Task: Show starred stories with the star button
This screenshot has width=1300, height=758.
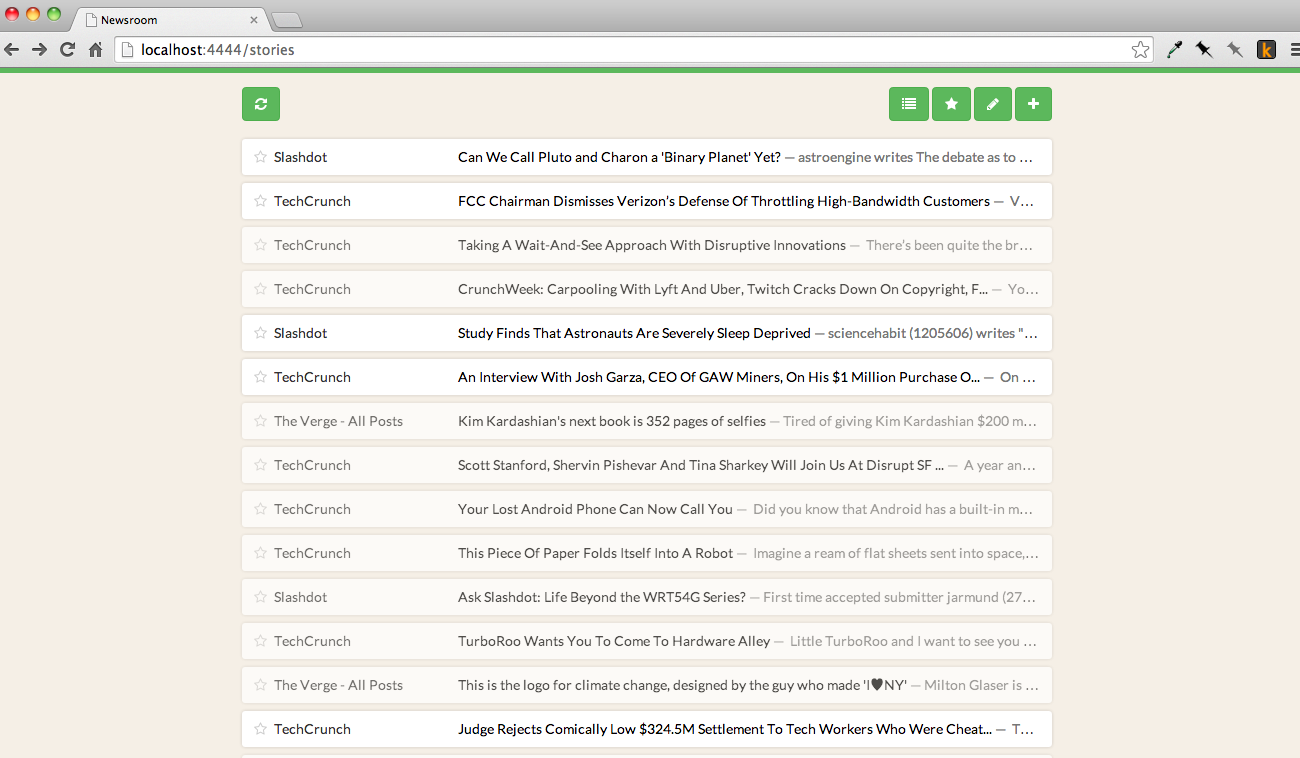Action: pos(951,104)
